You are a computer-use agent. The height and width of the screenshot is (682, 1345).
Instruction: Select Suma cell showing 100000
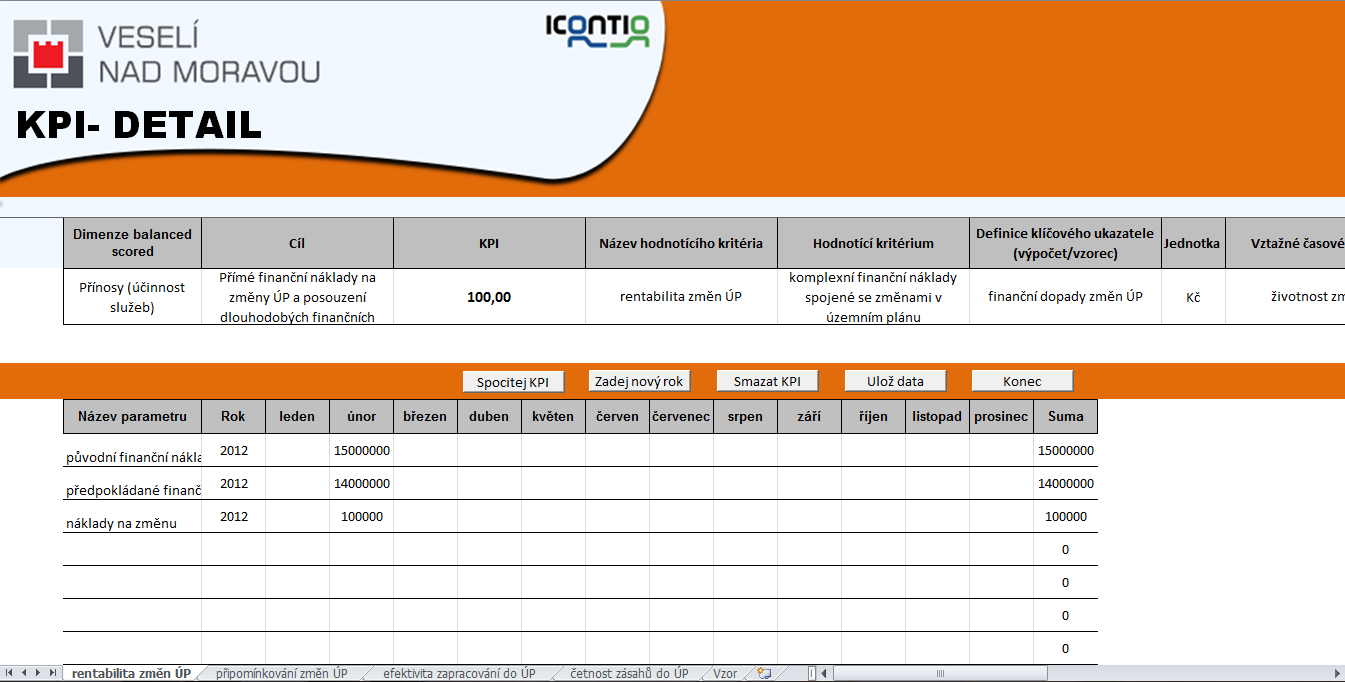(1065, 517)
